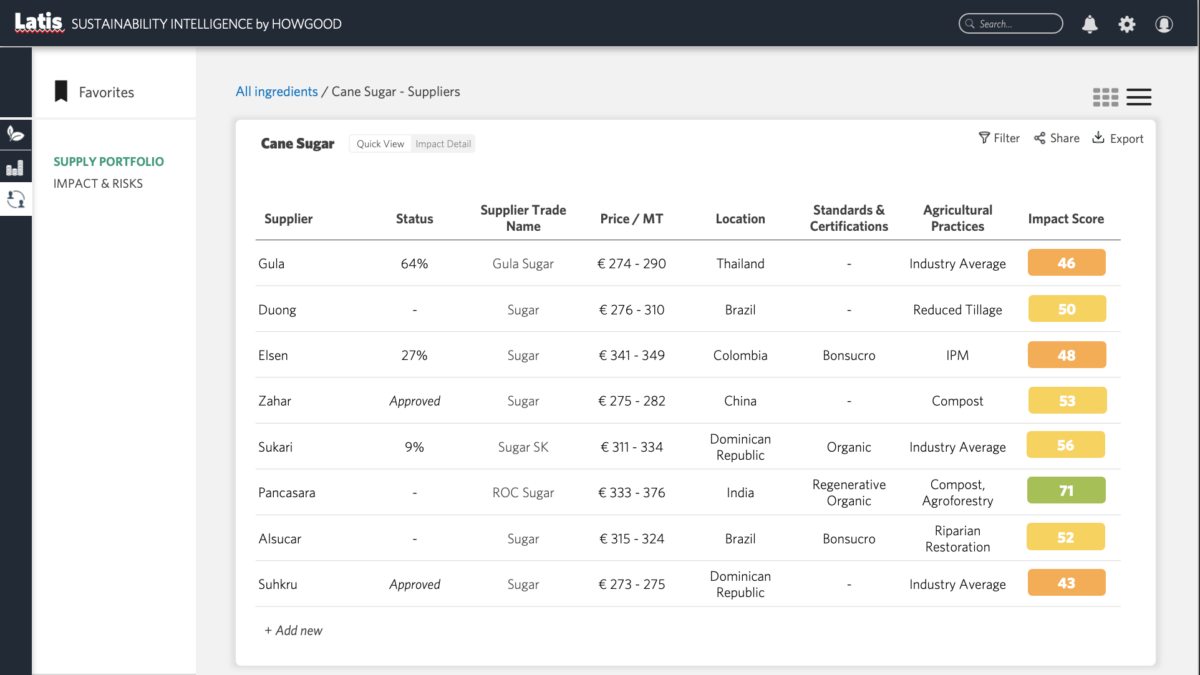Click the user profile icon

[x=1164, y=24]
